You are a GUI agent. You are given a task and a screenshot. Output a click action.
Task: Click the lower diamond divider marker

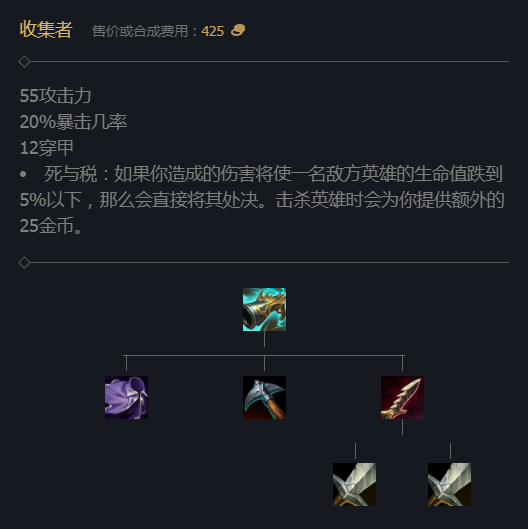24,262
